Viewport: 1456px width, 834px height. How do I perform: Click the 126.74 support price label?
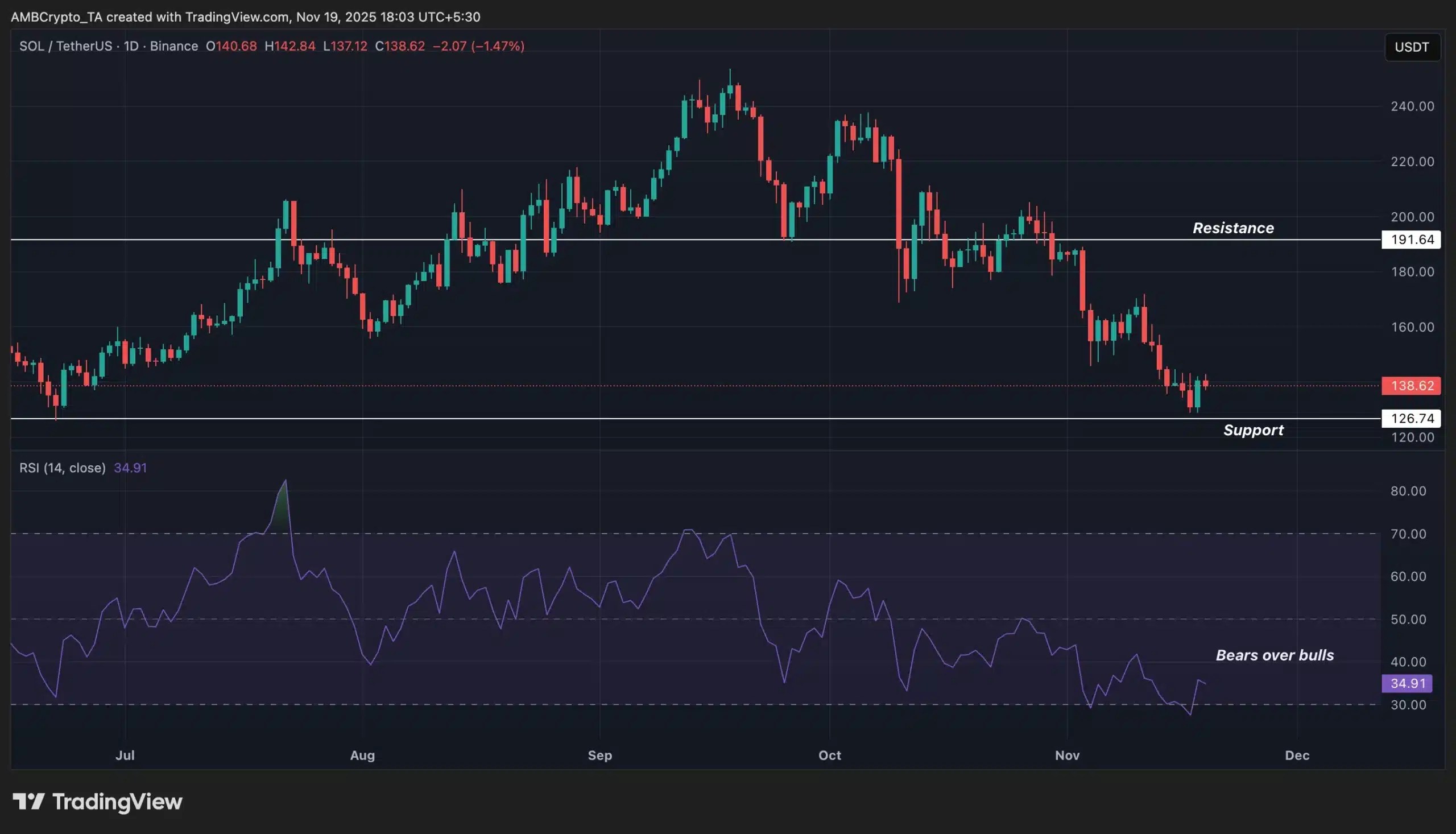pos(1411,418)
